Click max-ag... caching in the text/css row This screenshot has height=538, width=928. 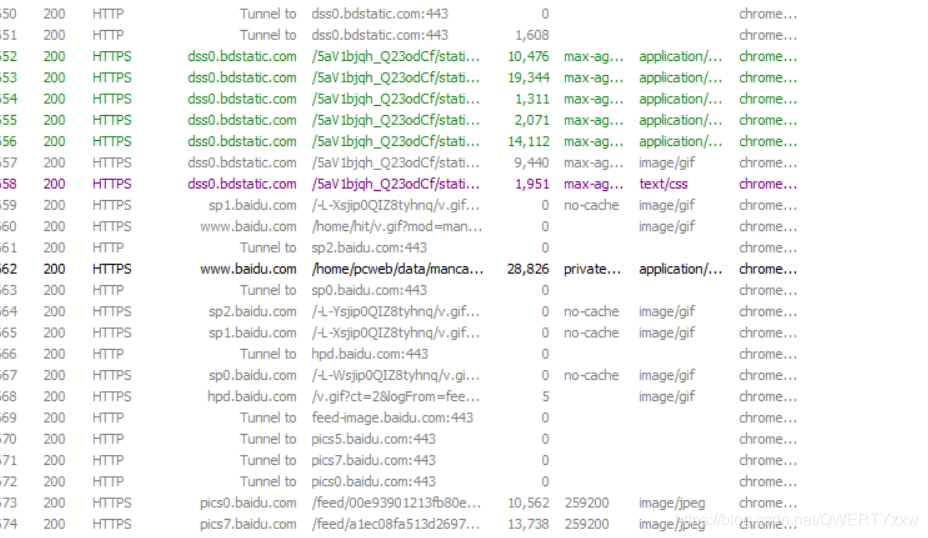(593, 184)
